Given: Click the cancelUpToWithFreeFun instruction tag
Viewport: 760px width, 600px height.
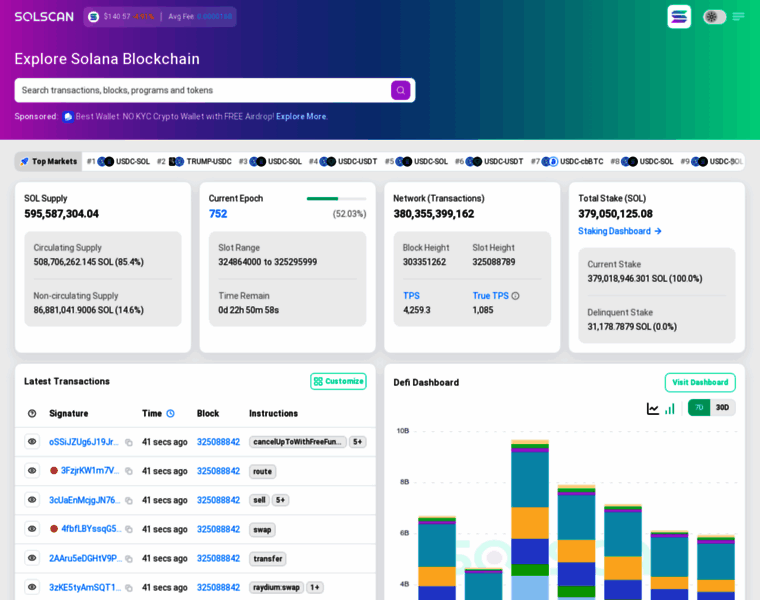Looking at the screenshot, I should click(x=298, y=442).
